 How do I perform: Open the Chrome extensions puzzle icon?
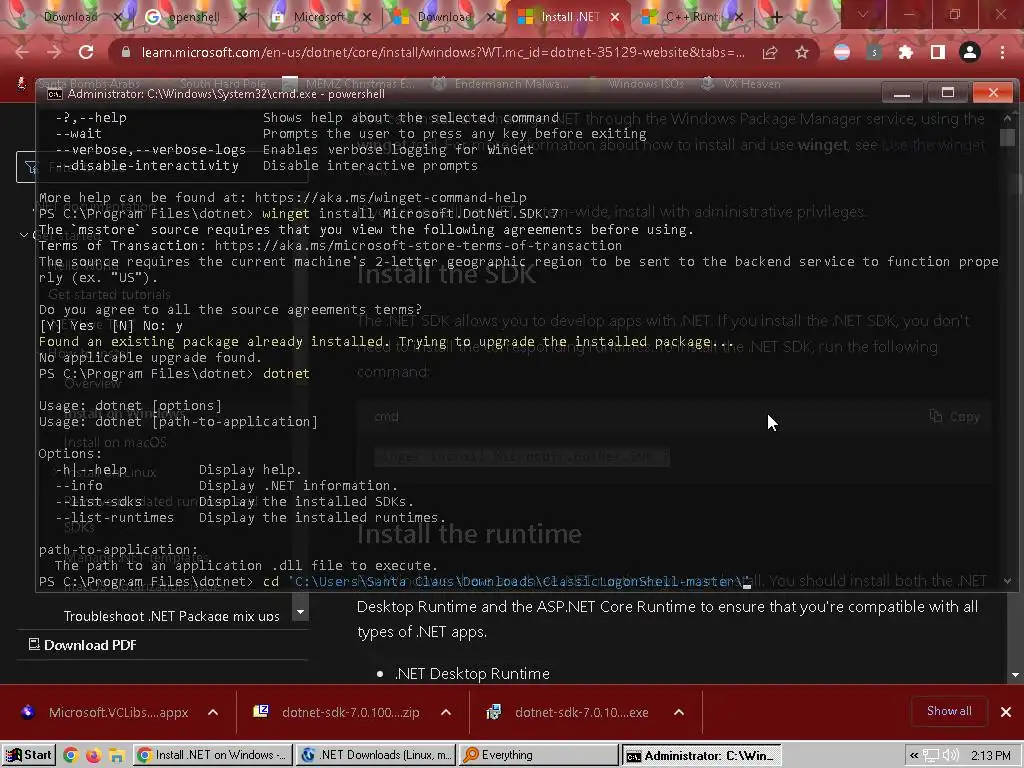[x=905, y=52]
